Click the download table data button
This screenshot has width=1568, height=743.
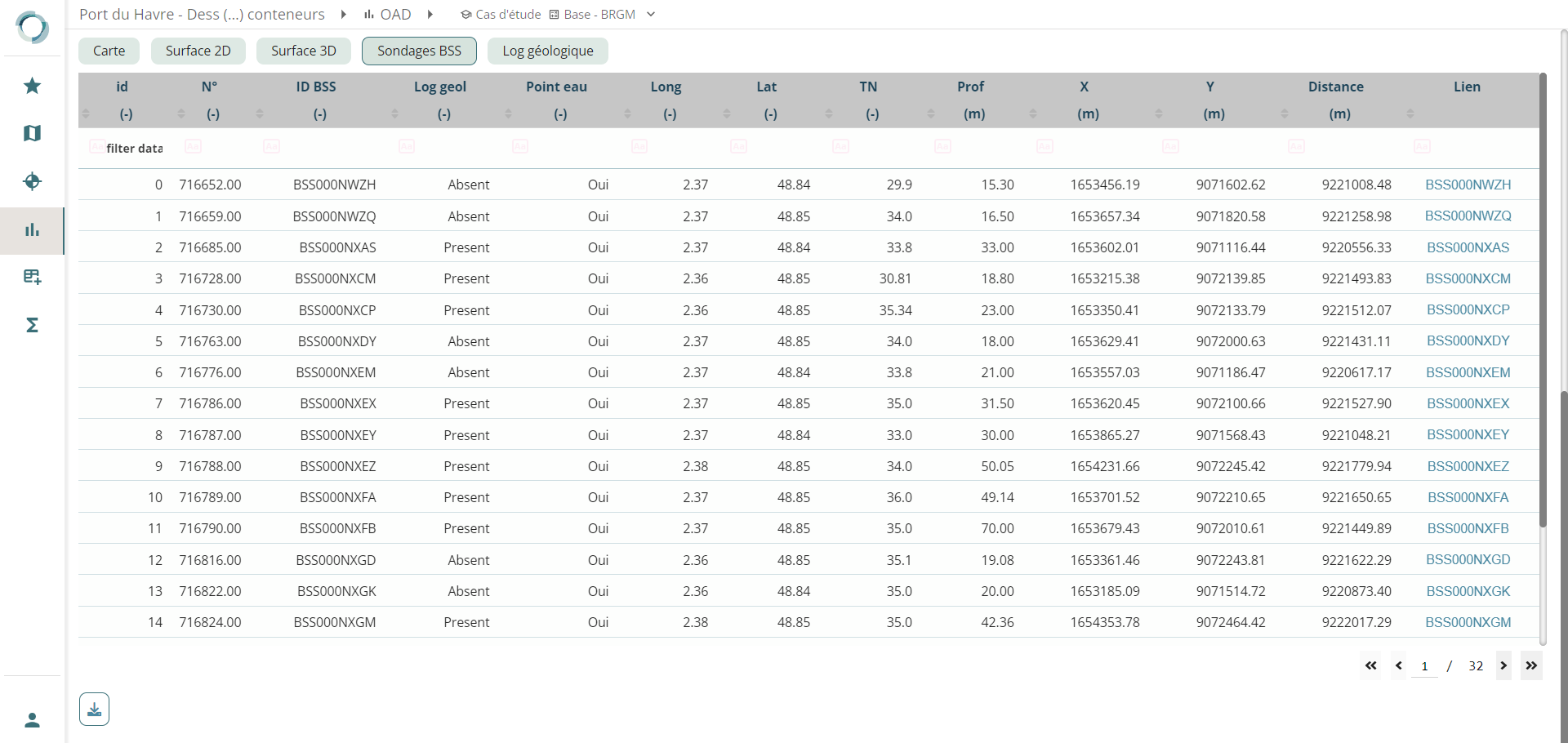click(94, 709)
